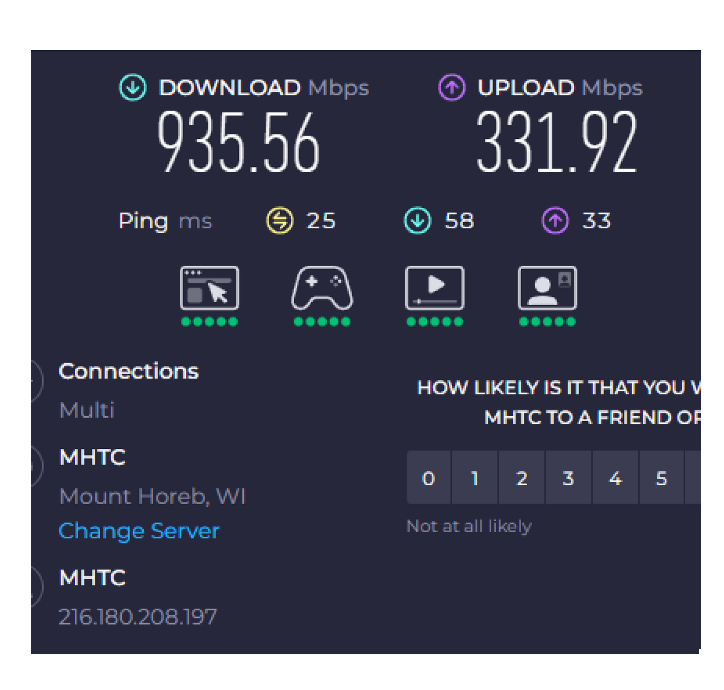
Task: Open the Change Server link
Action: (139, 531)
